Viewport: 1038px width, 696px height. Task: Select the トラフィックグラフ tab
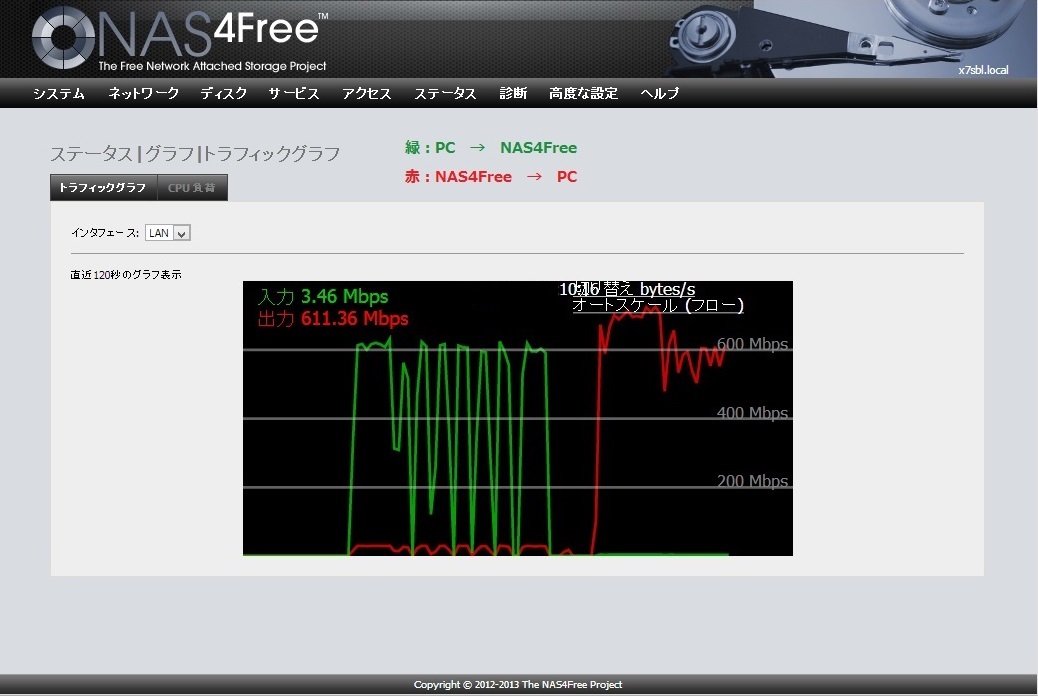coord(103,187)
